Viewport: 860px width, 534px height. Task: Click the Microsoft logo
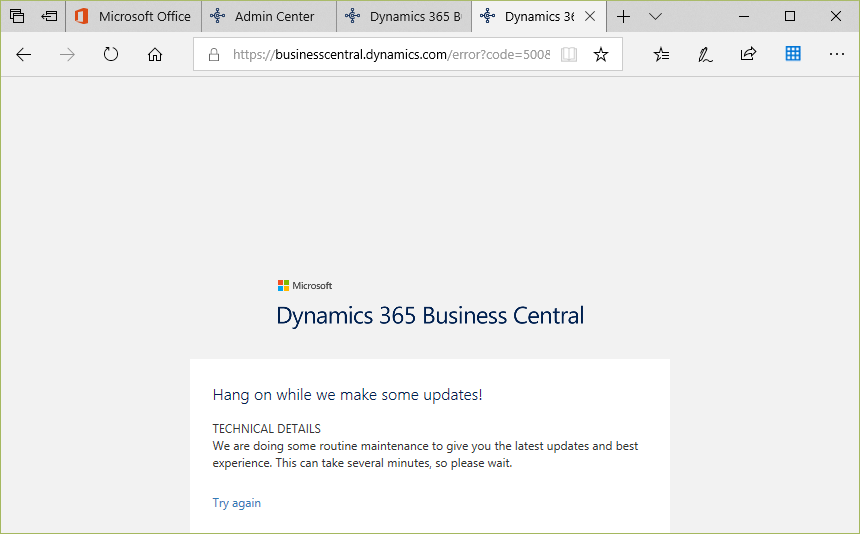coord(304,286)
